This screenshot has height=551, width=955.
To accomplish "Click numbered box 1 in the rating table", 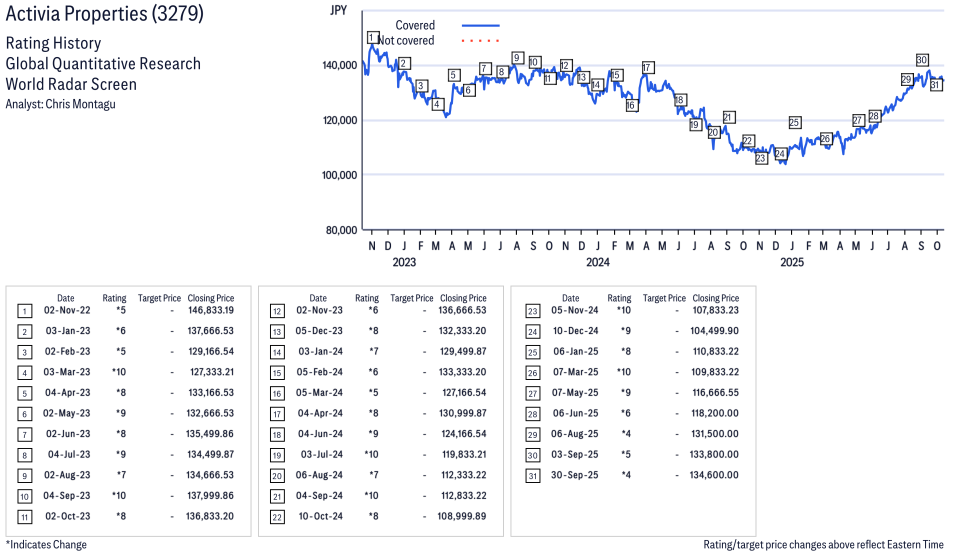I will click(24, 312).
